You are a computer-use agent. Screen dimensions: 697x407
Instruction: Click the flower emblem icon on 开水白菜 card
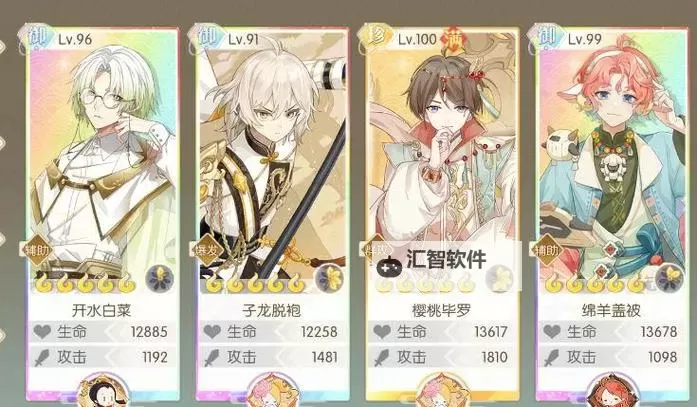coord(160,278)
